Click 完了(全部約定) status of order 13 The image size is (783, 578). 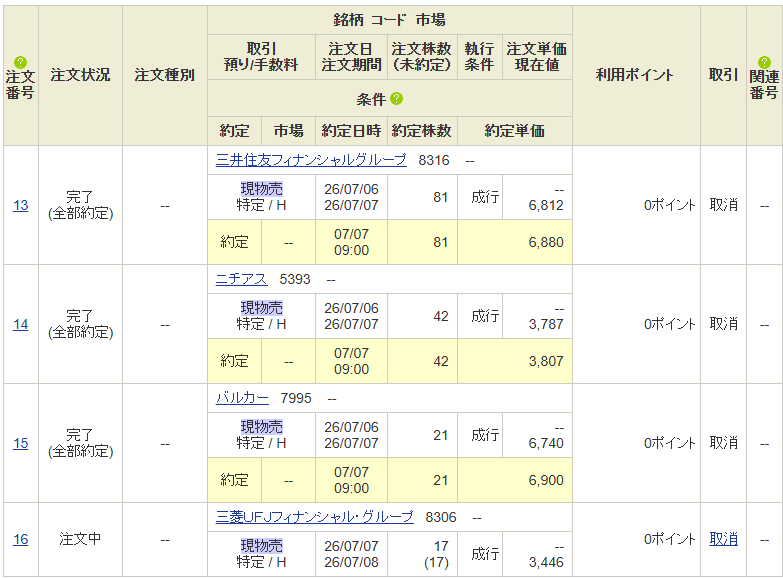pyautogui.click(x=80, y=205)
